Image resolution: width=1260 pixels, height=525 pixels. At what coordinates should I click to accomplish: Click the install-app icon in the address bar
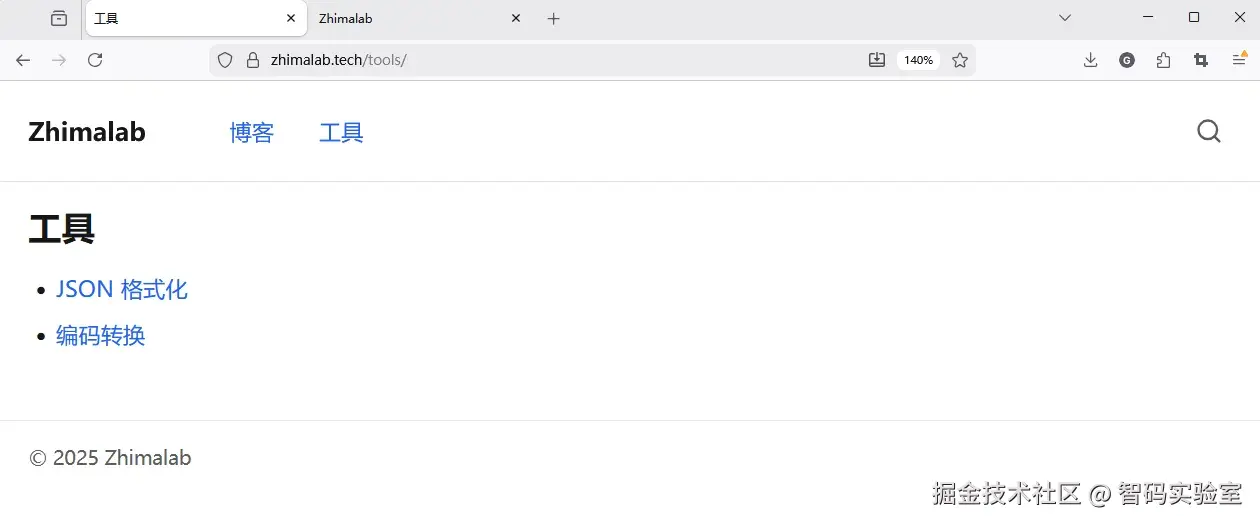coord(877,60)
